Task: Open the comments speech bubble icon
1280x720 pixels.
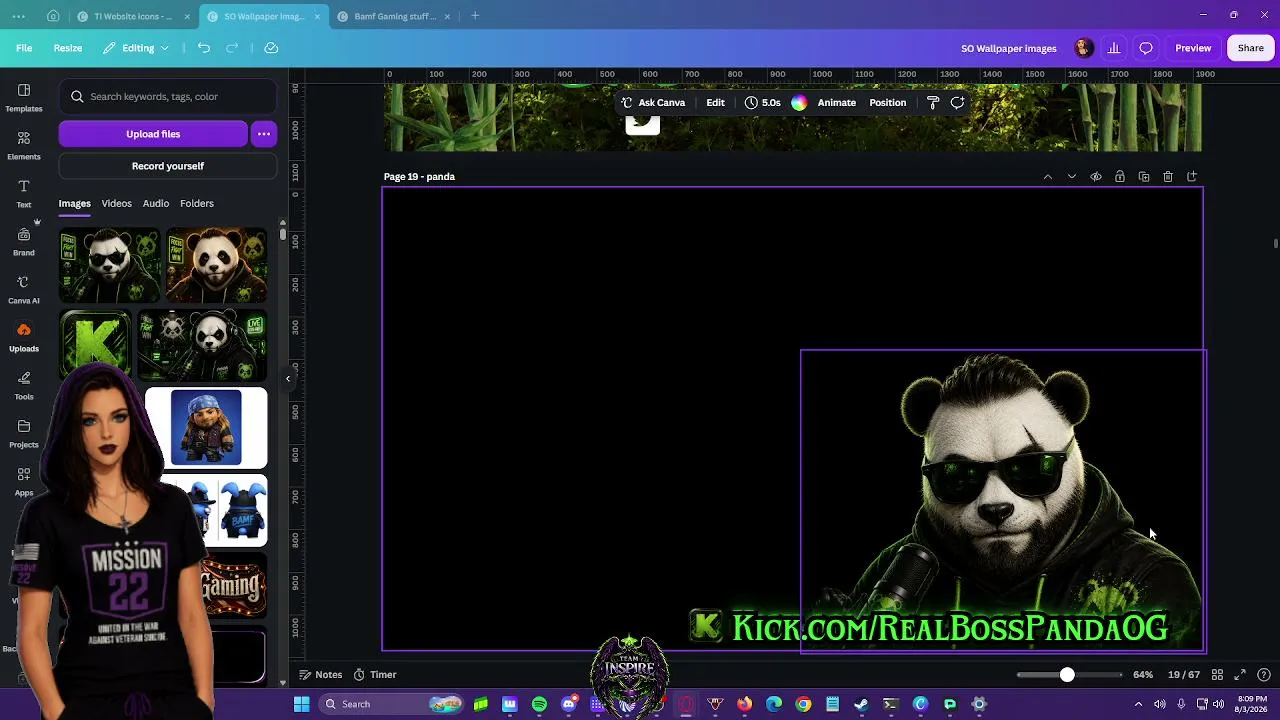Action: tap(1146, 48)
